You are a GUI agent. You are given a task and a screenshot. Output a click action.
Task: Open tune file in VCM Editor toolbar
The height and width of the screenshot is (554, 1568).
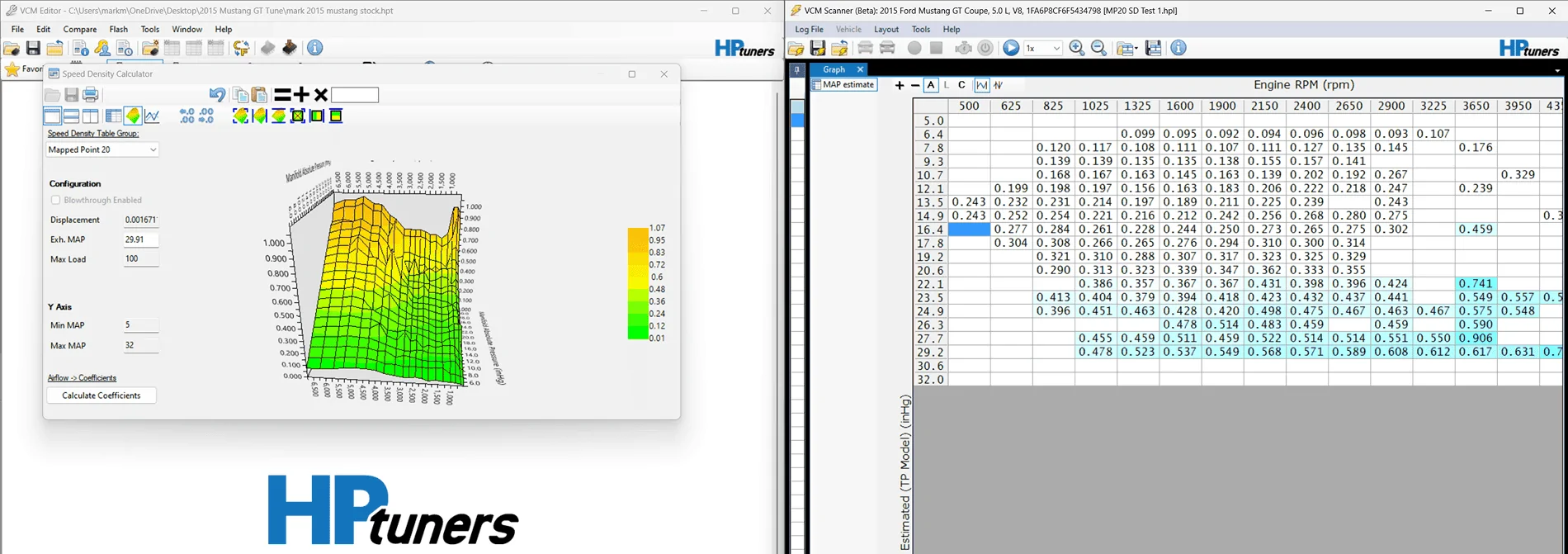point(12,48)
